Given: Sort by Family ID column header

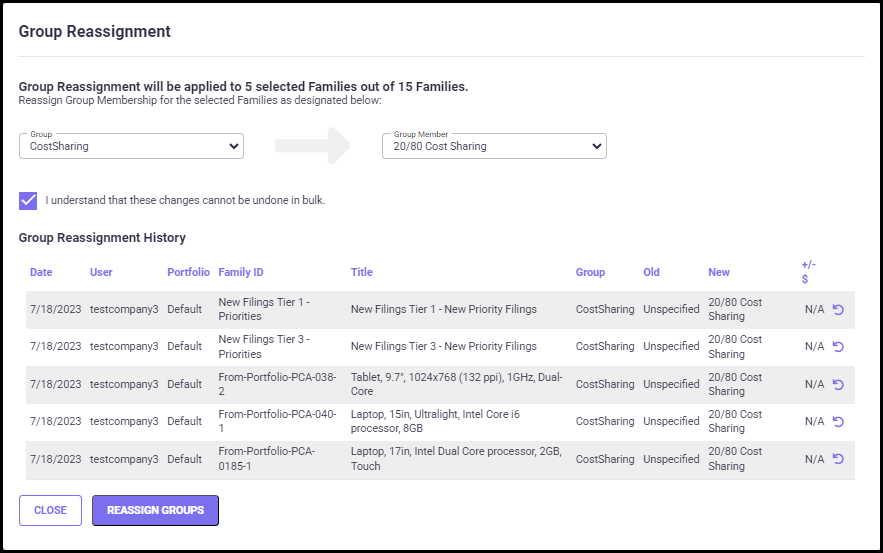Looking at the screenshot, I should click(241, 272).
